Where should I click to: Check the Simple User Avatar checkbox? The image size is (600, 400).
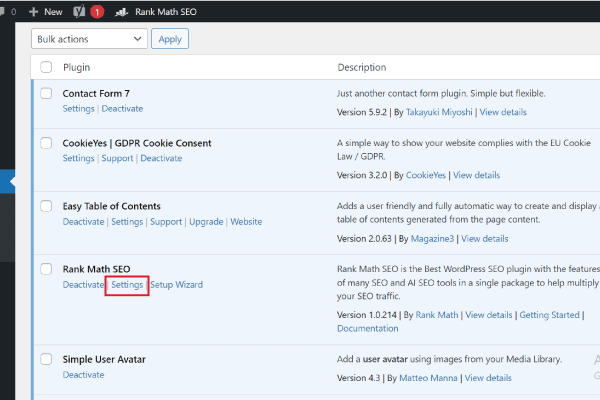46,359
